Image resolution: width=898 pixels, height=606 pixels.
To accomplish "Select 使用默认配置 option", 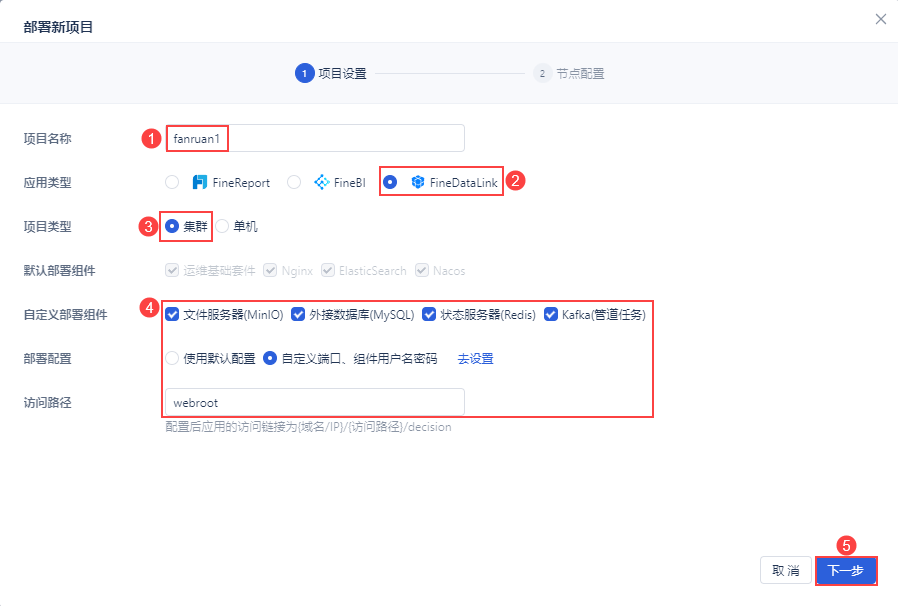I will 172,359.
